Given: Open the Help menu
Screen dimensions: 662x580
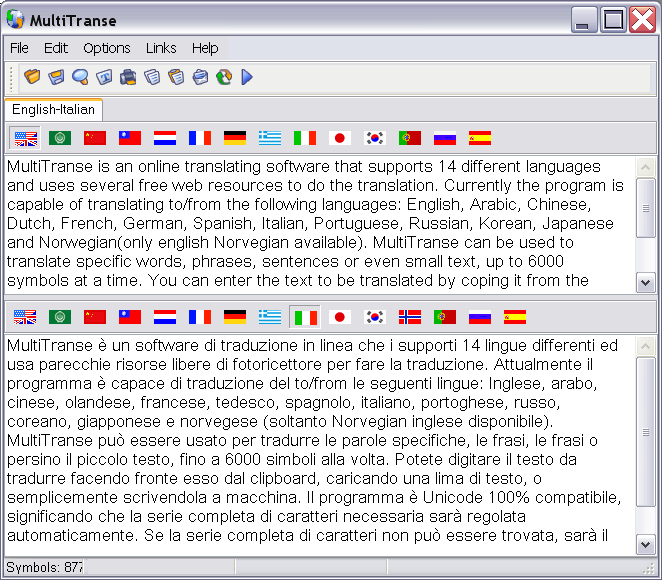Looking at the screenshot, I should point(205,48).
